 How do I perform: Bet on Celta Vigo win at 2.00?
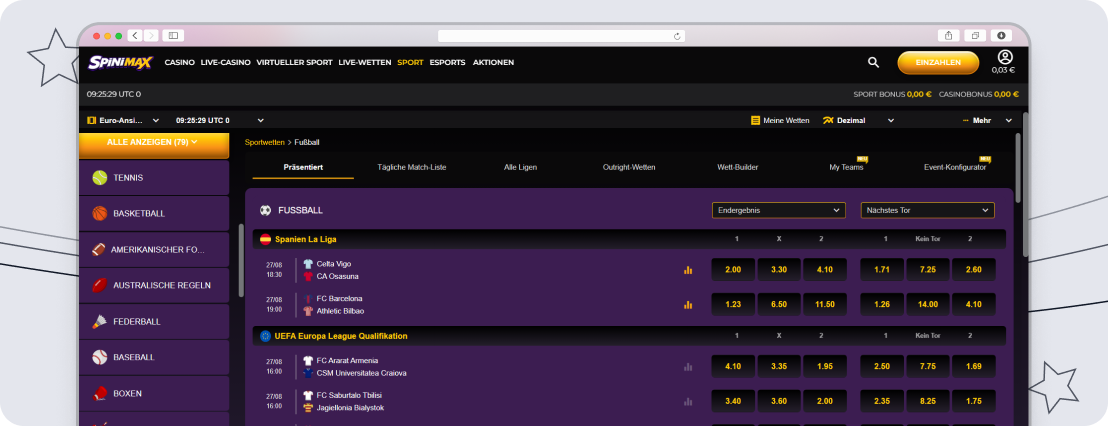click(x=733, y=270)
